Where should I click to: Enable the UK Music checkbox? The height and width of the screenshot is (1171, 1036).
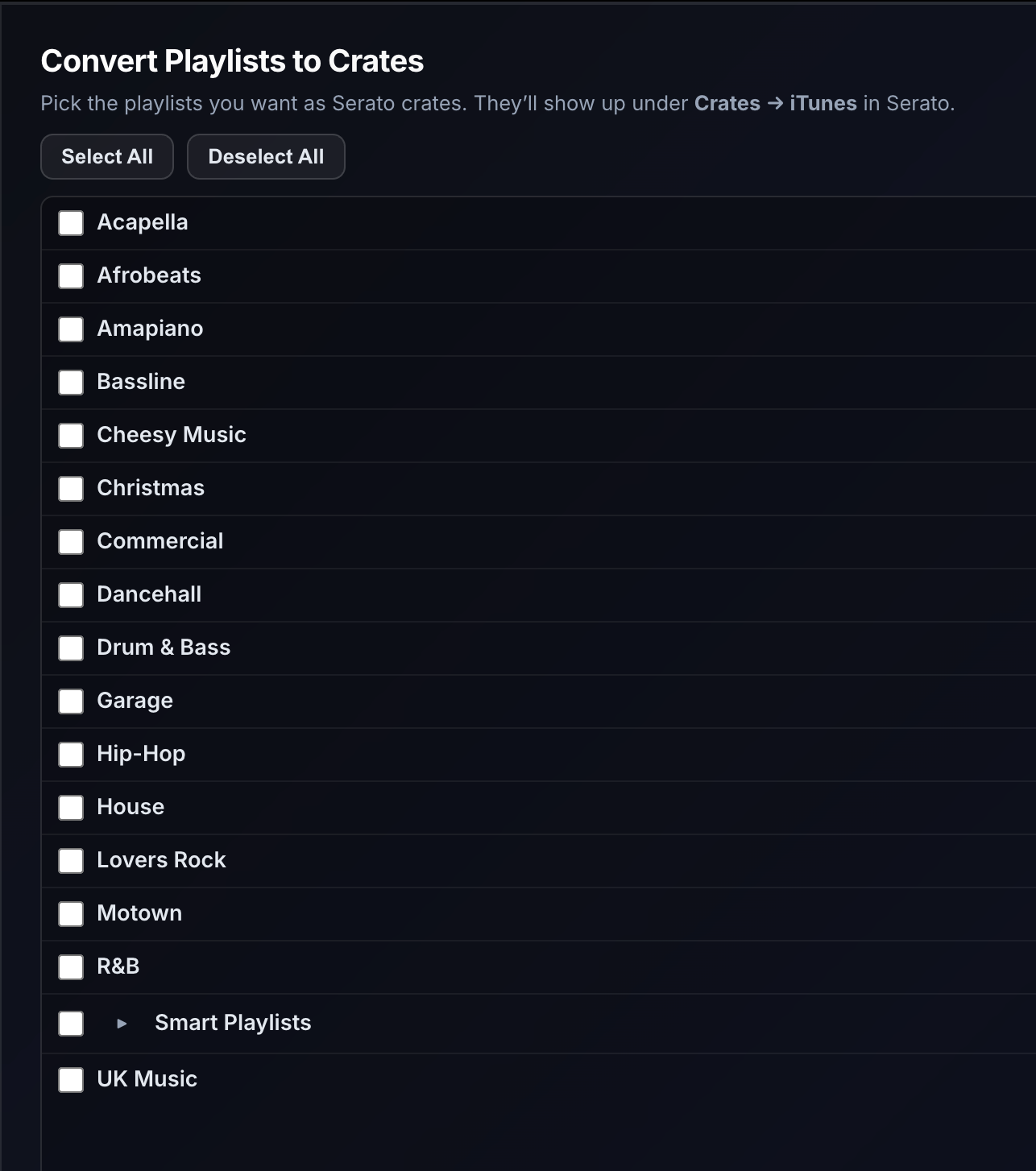[x=71, y=1079]
